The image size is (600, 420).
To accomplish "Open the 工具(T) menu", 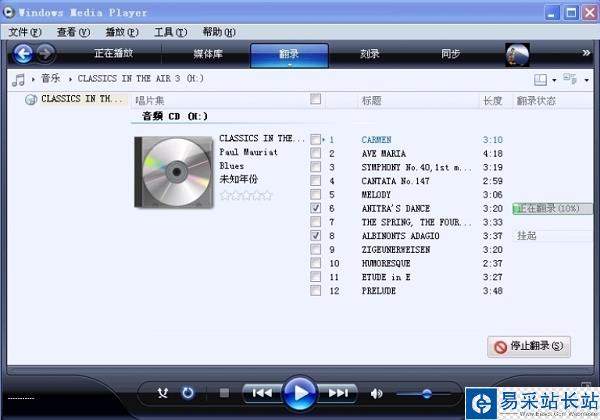I will [171, 32].
